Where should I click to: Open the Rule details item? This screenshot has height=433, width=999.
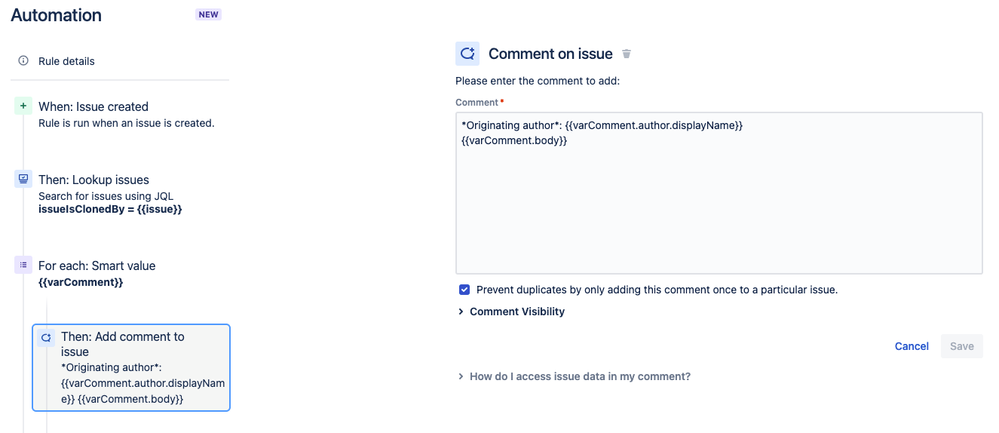click(x=66, y=61)
